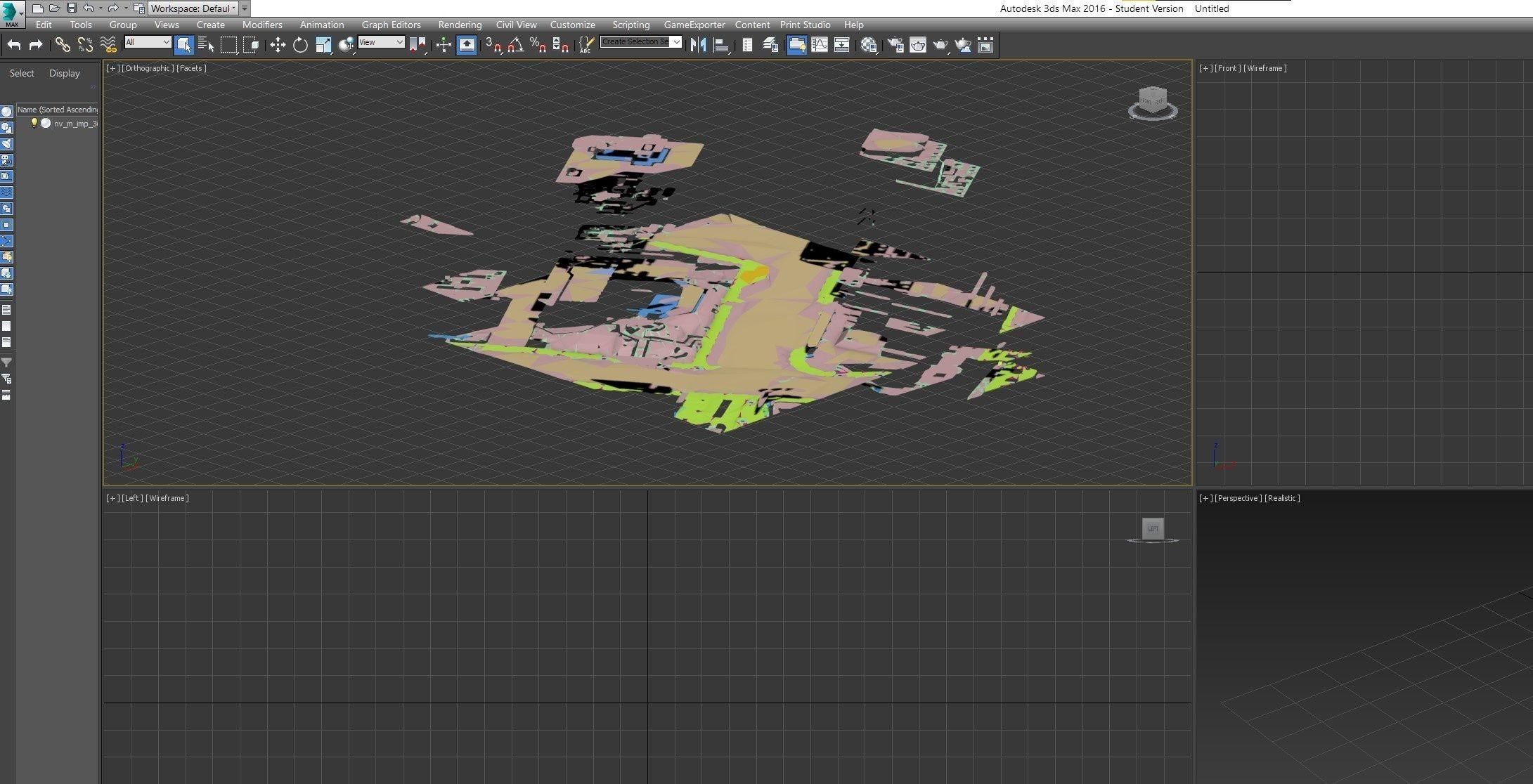Click the Mirror tool icon
Image resolution: width=1533 pixels, height=784 pixels.
pos(698,45)
